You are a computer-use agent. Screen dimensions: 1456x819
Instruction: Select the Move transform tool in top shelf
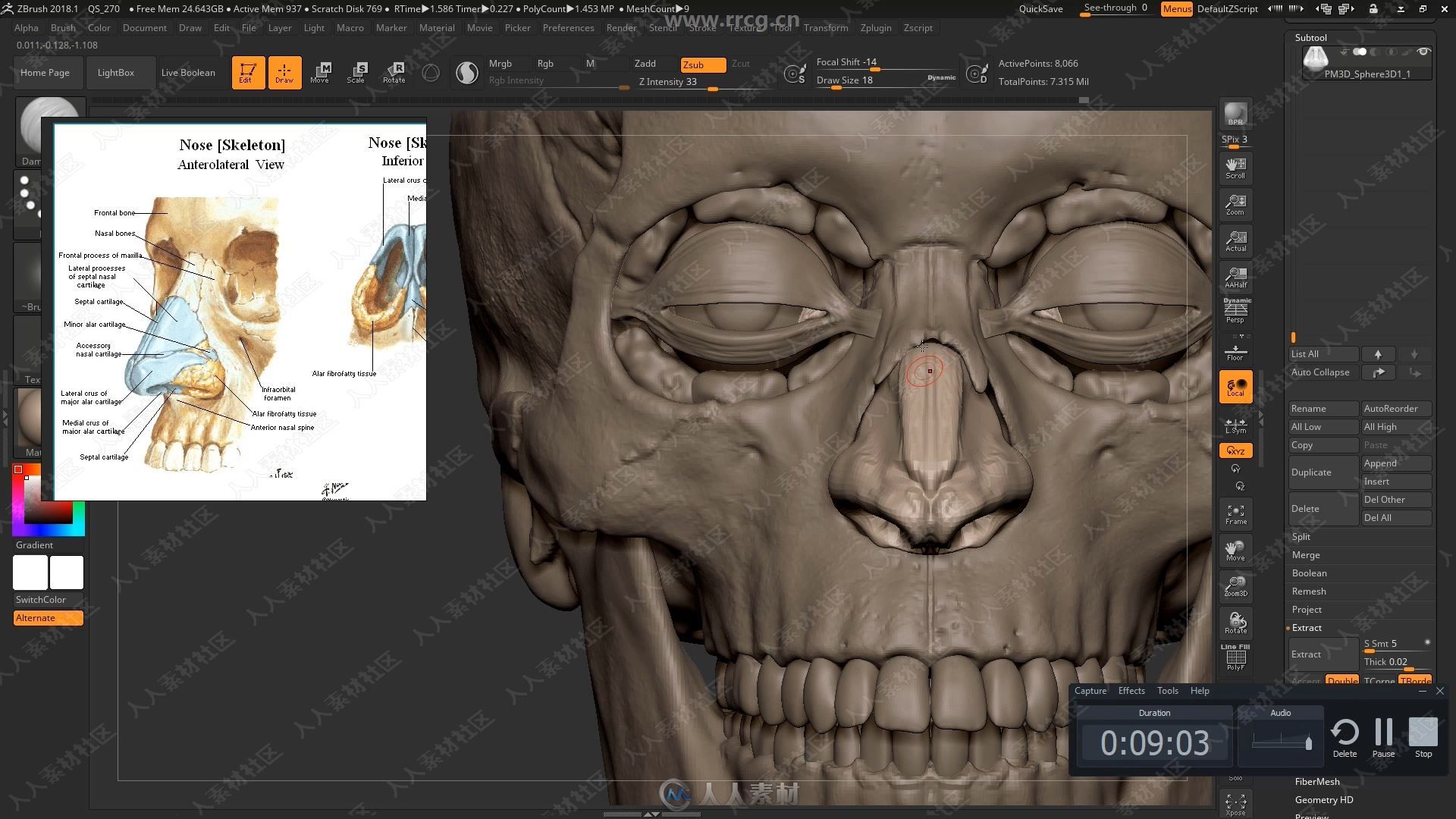point(320,73)
